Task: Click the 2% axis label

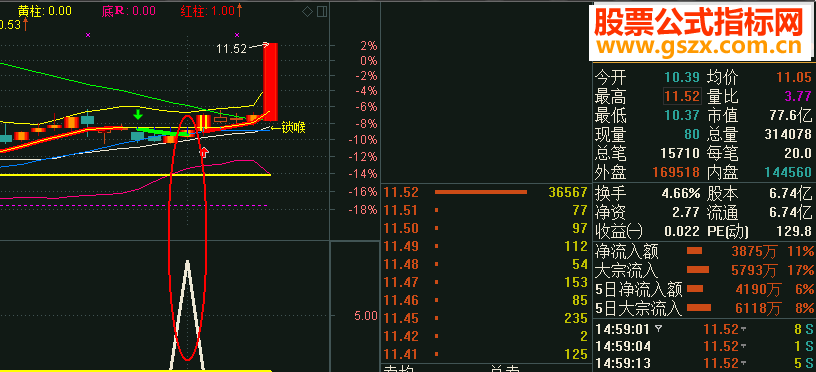Action: click(x=368, y=46)
